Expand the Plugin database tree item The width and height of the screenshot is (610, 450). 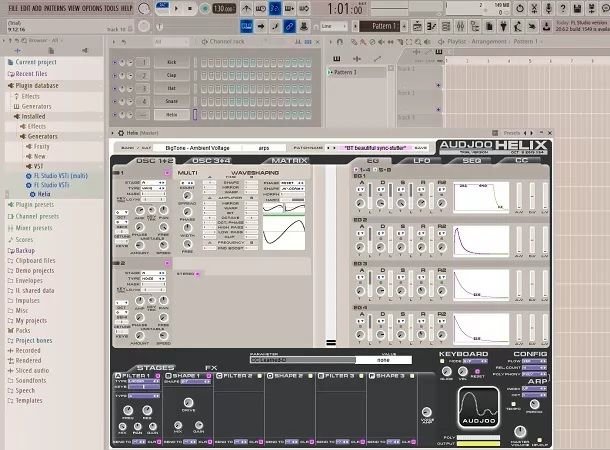(x=37, y=86)
